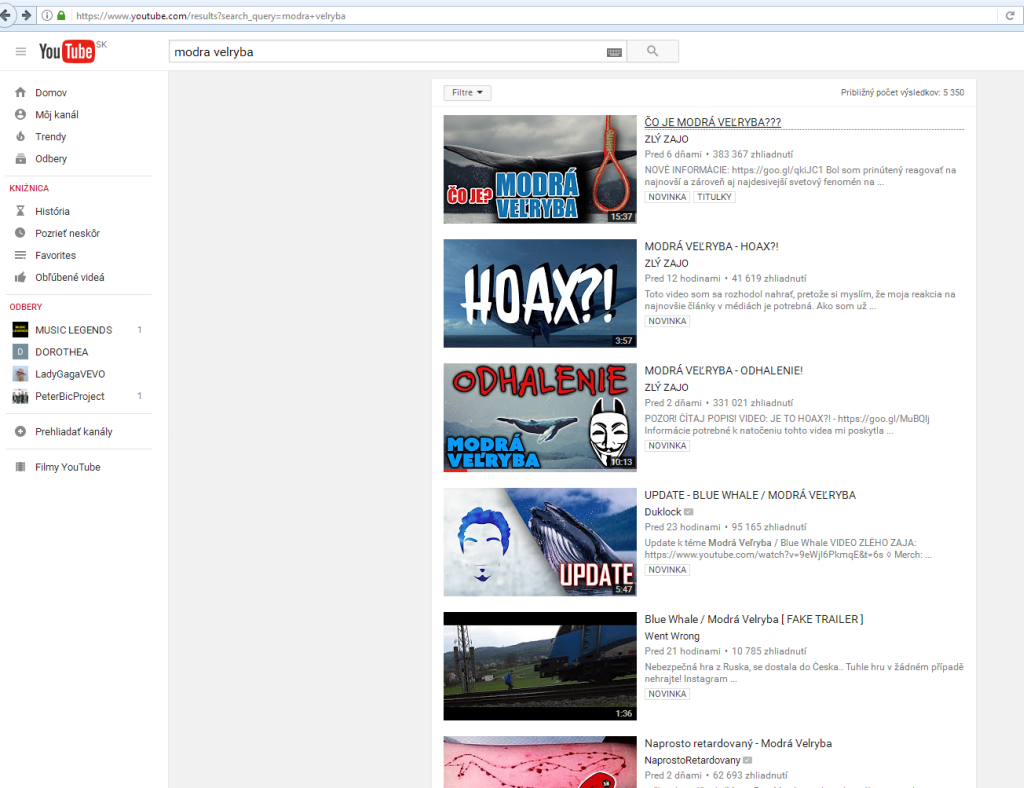Open the hamburger guide menu icon
The image size is (1024, 788).
point(21,52)
